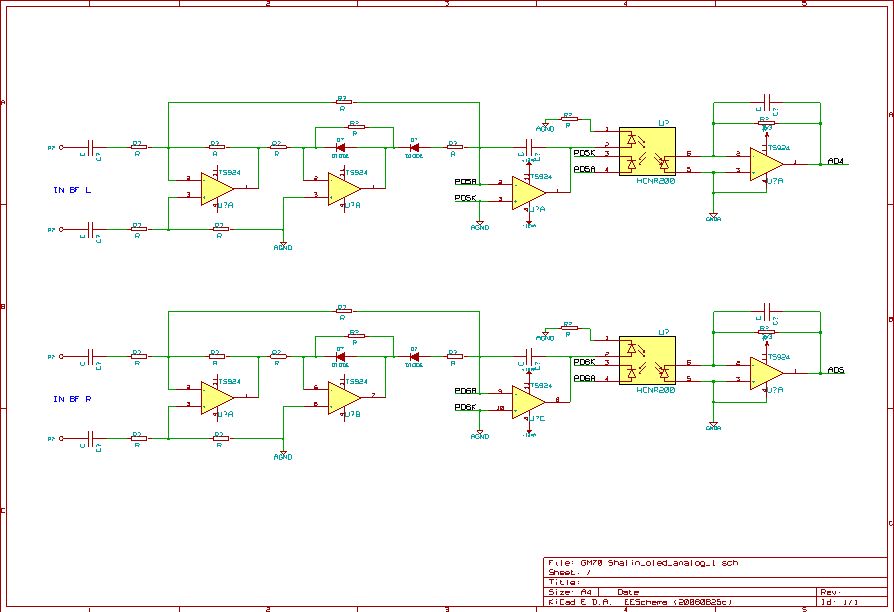The height and width of the screenshot is (612, 894).
Task: Select the U?C op-amp in the lower channel
Action: coord(528,402)
